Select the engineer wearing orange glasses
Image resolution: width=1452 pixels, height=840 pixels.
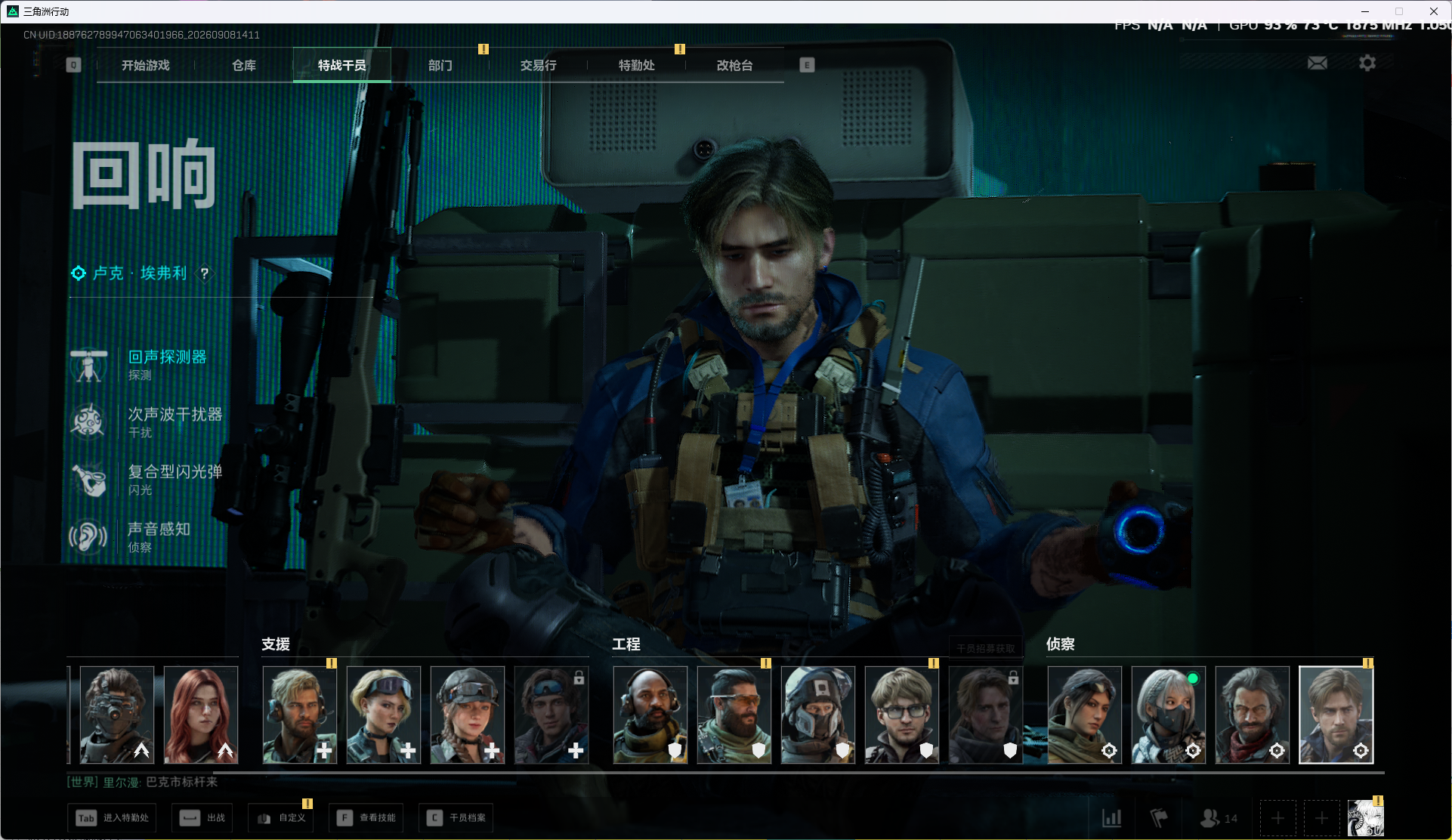(734, 715)
